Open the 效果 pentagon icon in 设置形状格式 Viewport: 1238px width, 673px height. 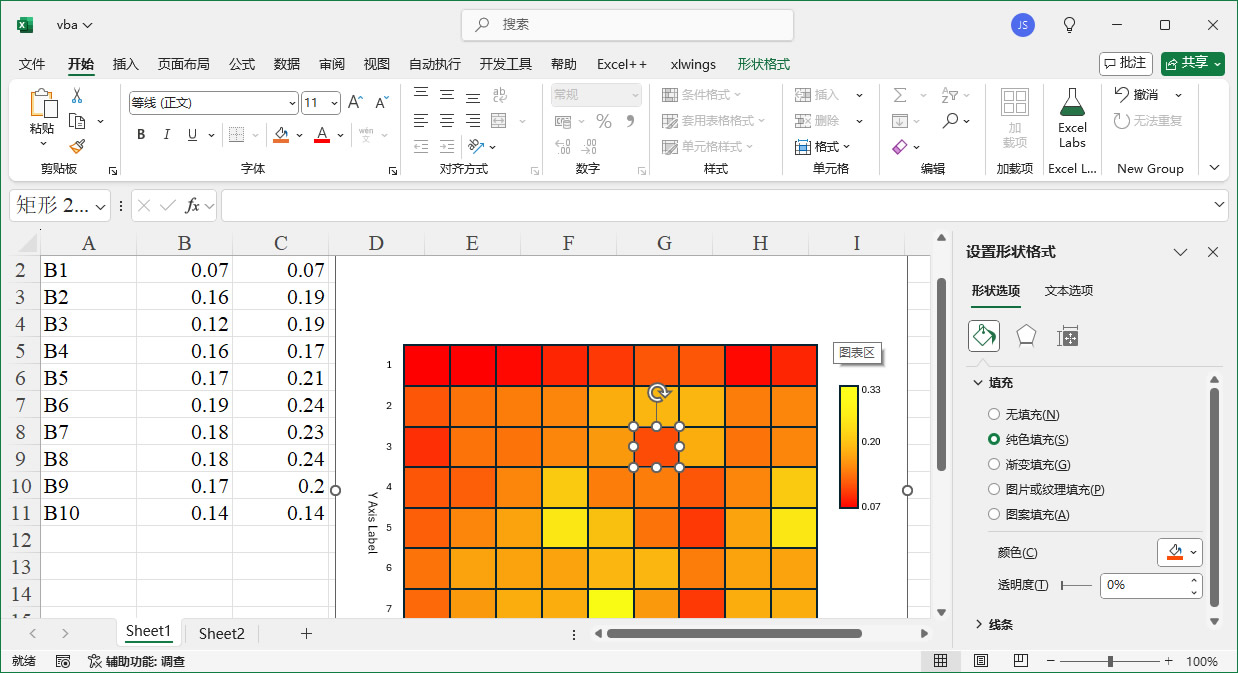(x=1025, y=336)
